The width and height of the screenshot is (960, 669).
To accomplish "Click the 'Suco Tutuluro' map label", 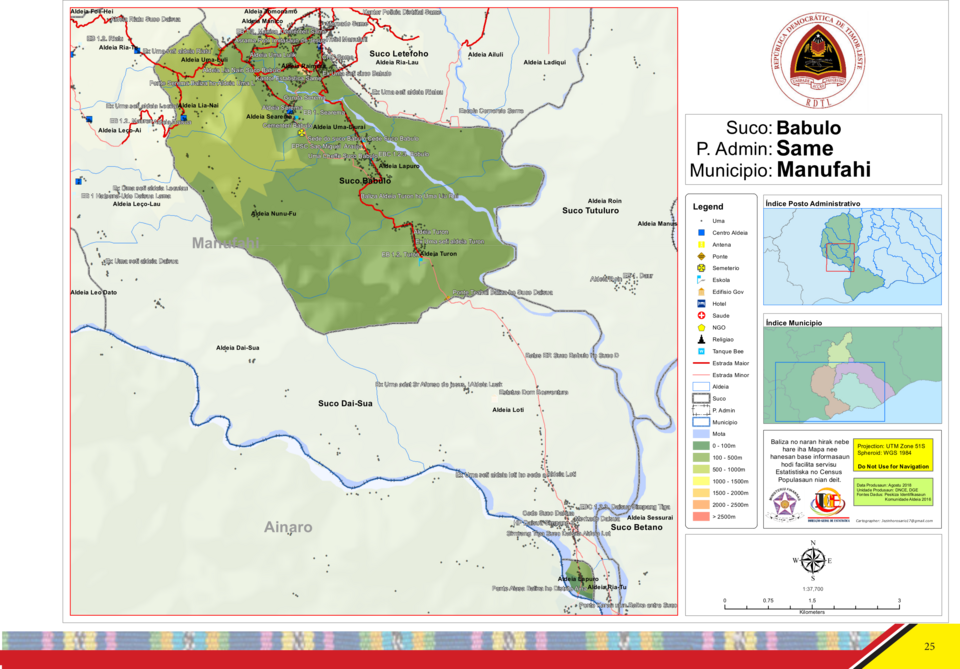I will (x=590, y=211).
